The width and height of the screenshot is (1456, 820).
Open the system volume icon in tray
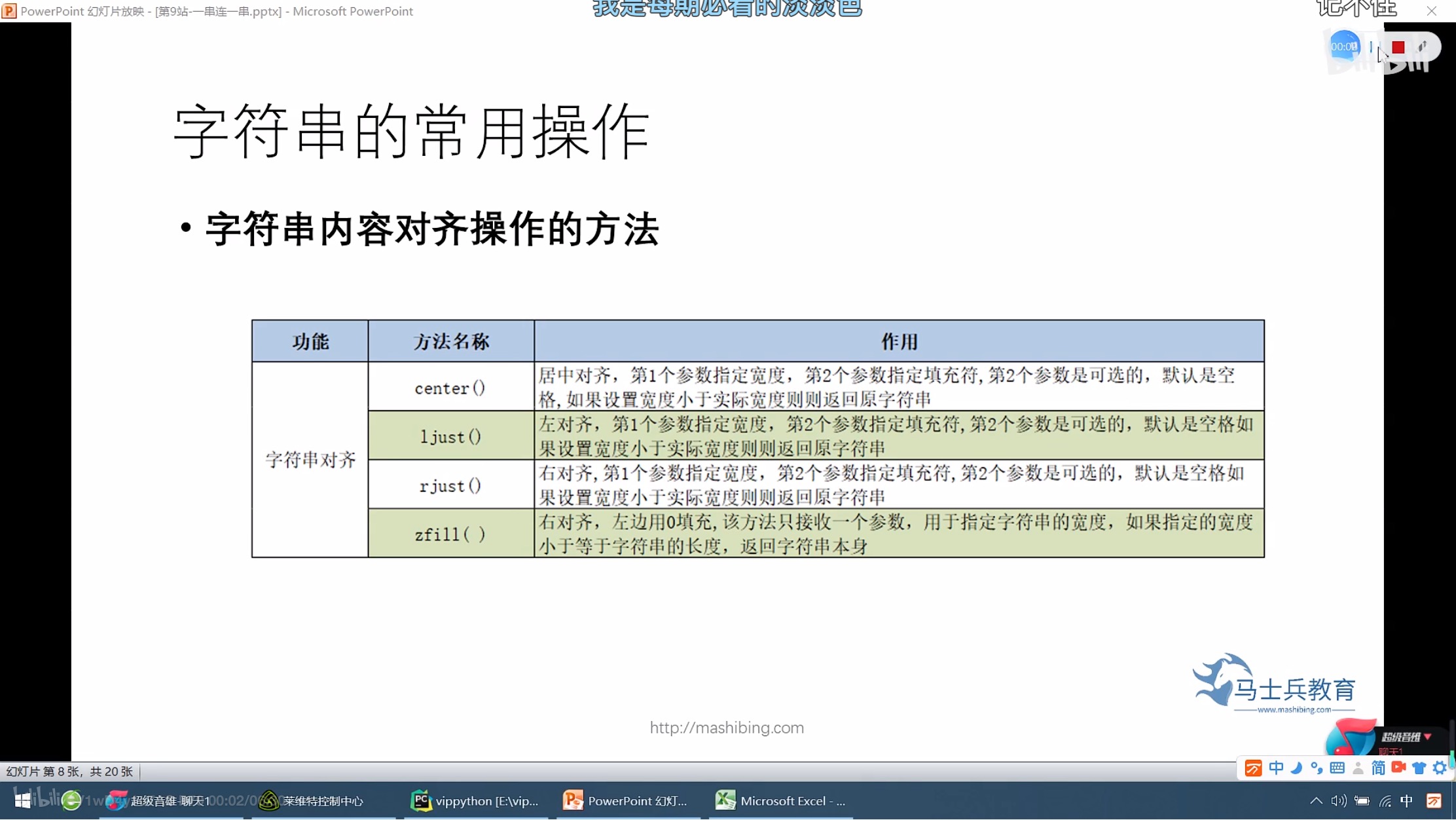click(x=1338, y=801)
